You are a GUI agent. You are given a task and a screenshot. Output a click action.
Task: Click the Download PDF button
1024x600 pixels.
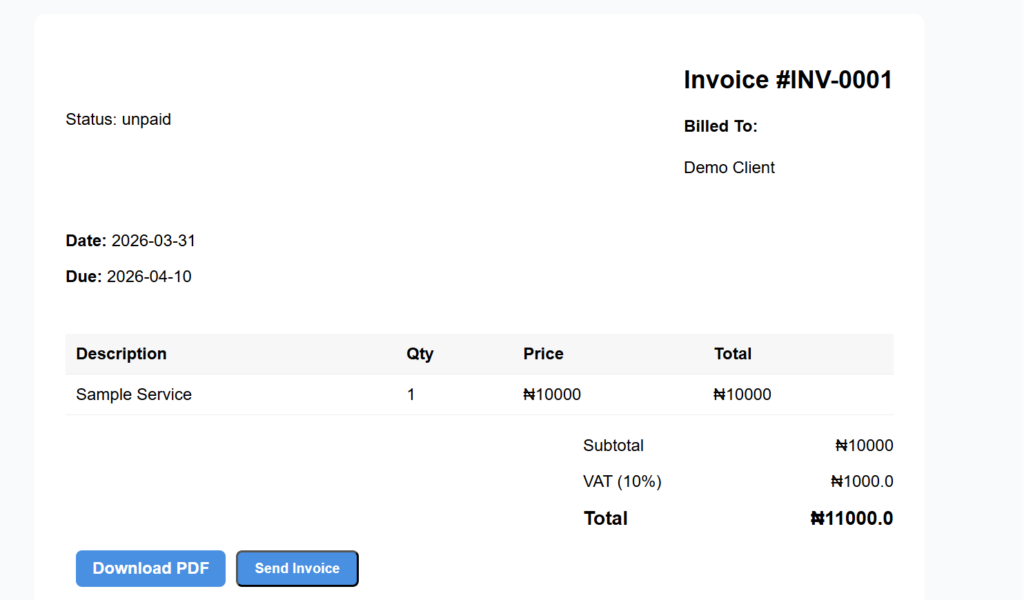click(151, 568)
